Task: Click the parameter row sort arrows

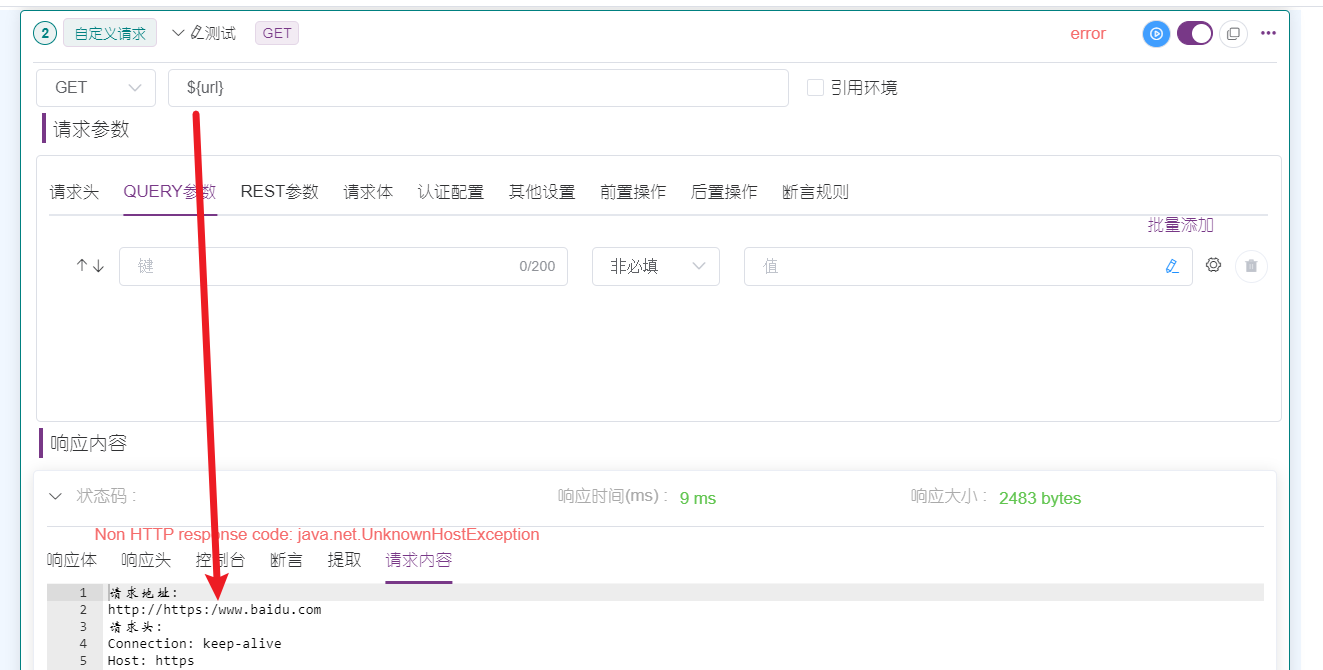Action: [90, 266]
